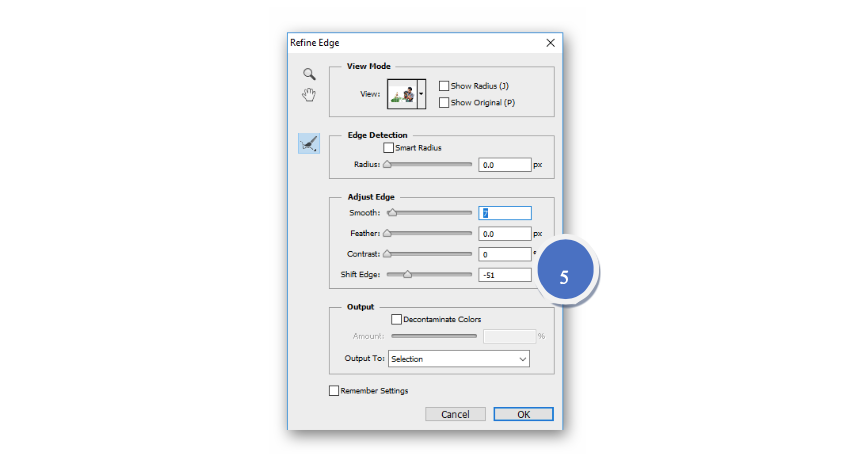Image resolution: width=850 pixels, height=454 pixels.
Task: Expand the Output To dropdown
Action: coord(458,358)
